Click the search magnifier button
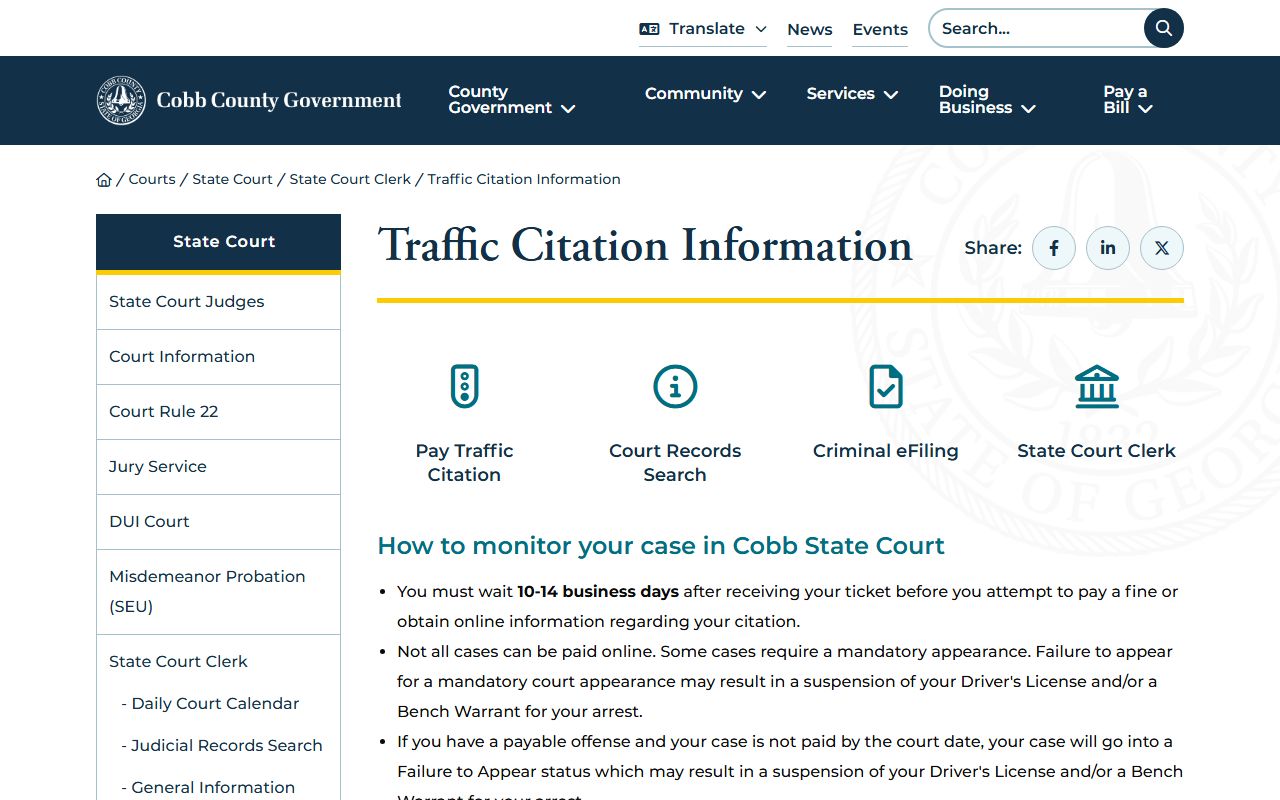The width and height of the screenshot is (1280, 800). pyautogui.click(x=1163, y=28)
